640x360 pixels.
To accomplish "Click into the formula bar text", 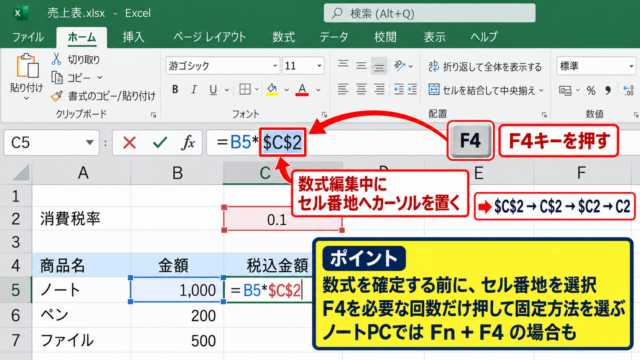I will click(261, 142).
